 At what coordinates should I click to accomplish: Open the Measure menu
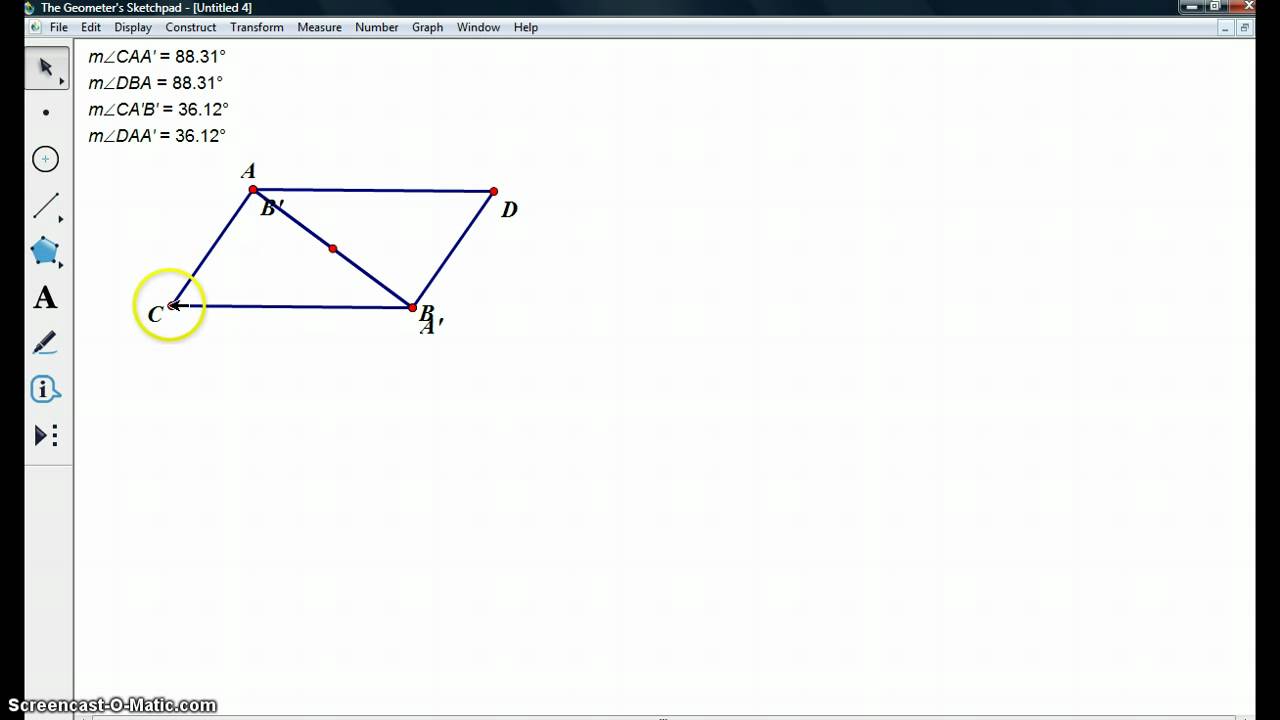pos(319,27)
